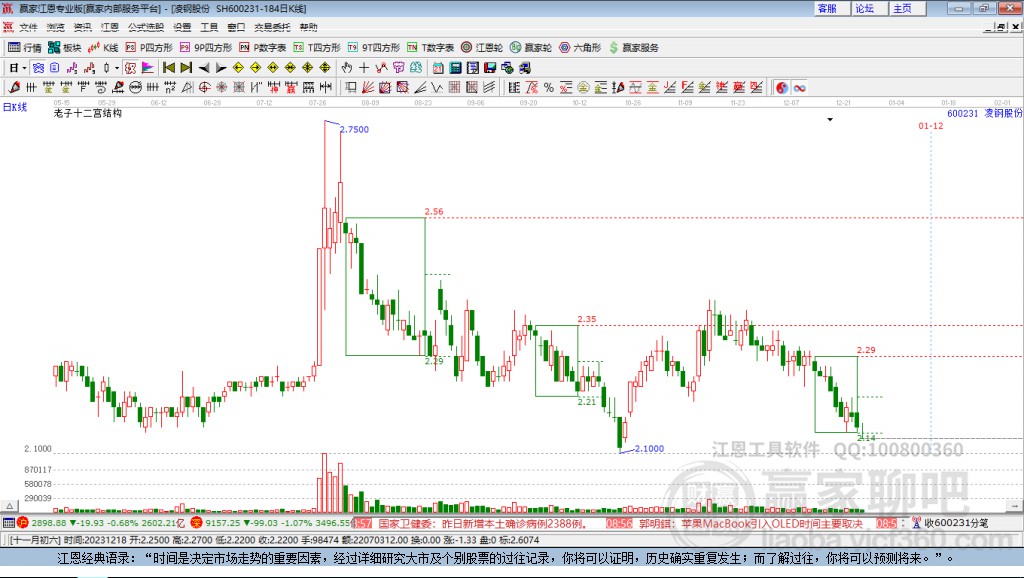Click the 国家卫健委 news ticker item
The image size is (1024, 578).
[x=482, y=523]
